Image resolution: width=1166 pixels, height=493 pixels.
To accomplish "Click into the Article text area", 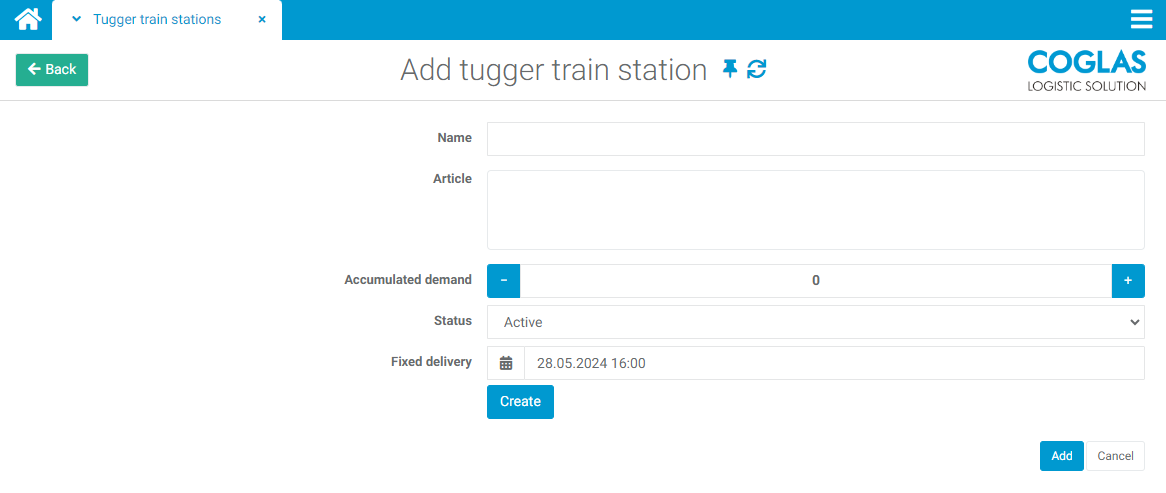I will [815, 209].
